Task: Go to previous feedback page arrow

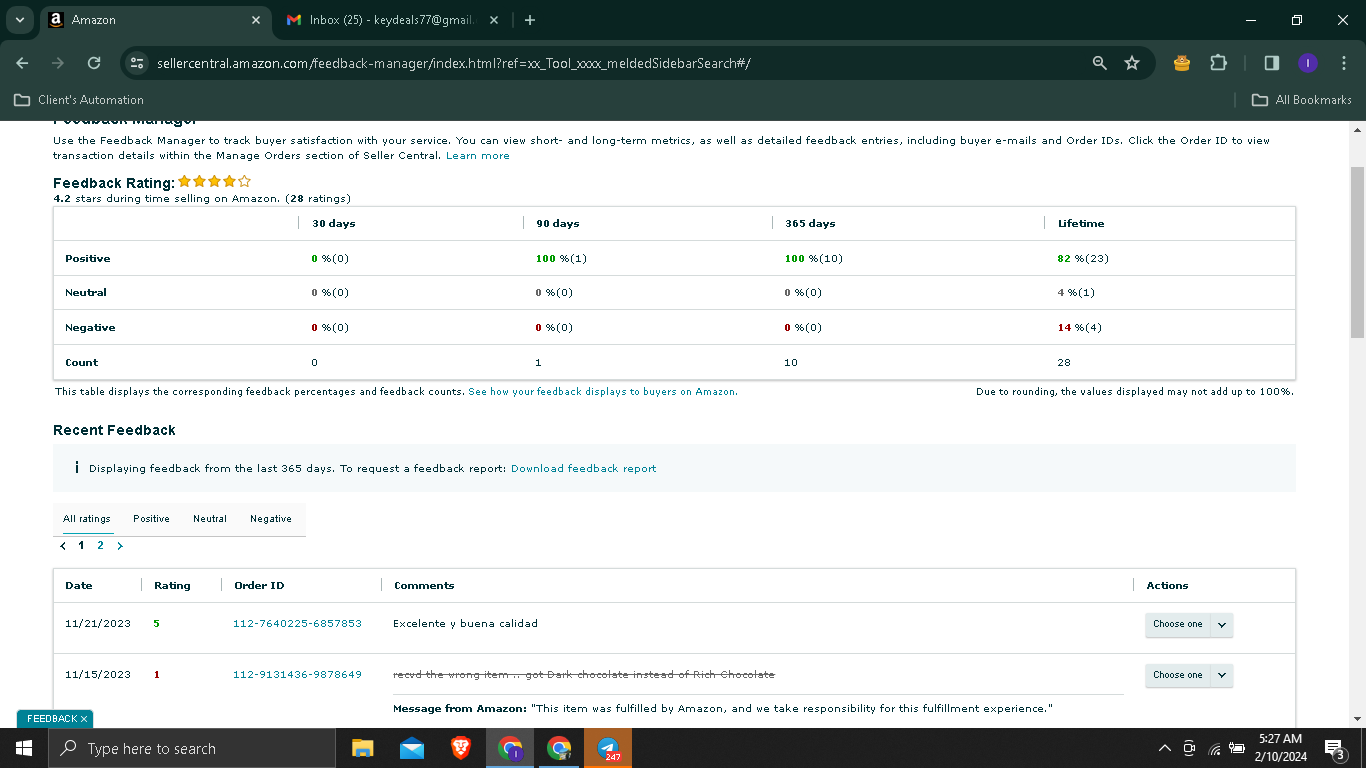Action: tap(64, 546)
